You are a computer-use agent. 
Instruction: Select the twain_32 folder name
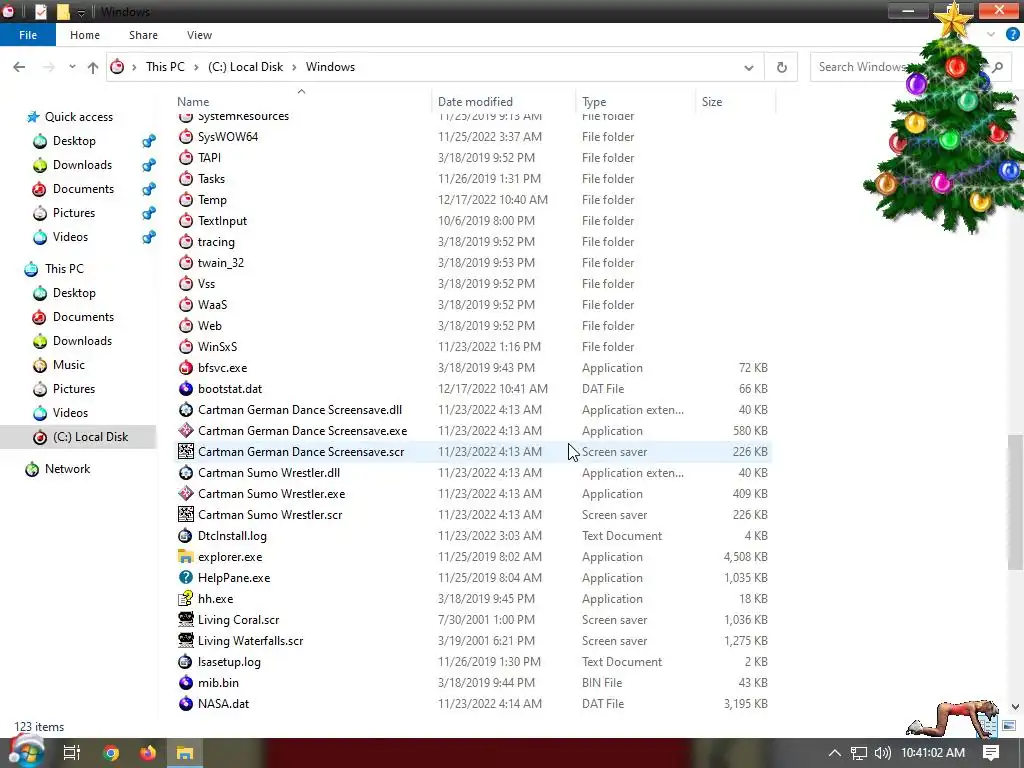(221, 263)
